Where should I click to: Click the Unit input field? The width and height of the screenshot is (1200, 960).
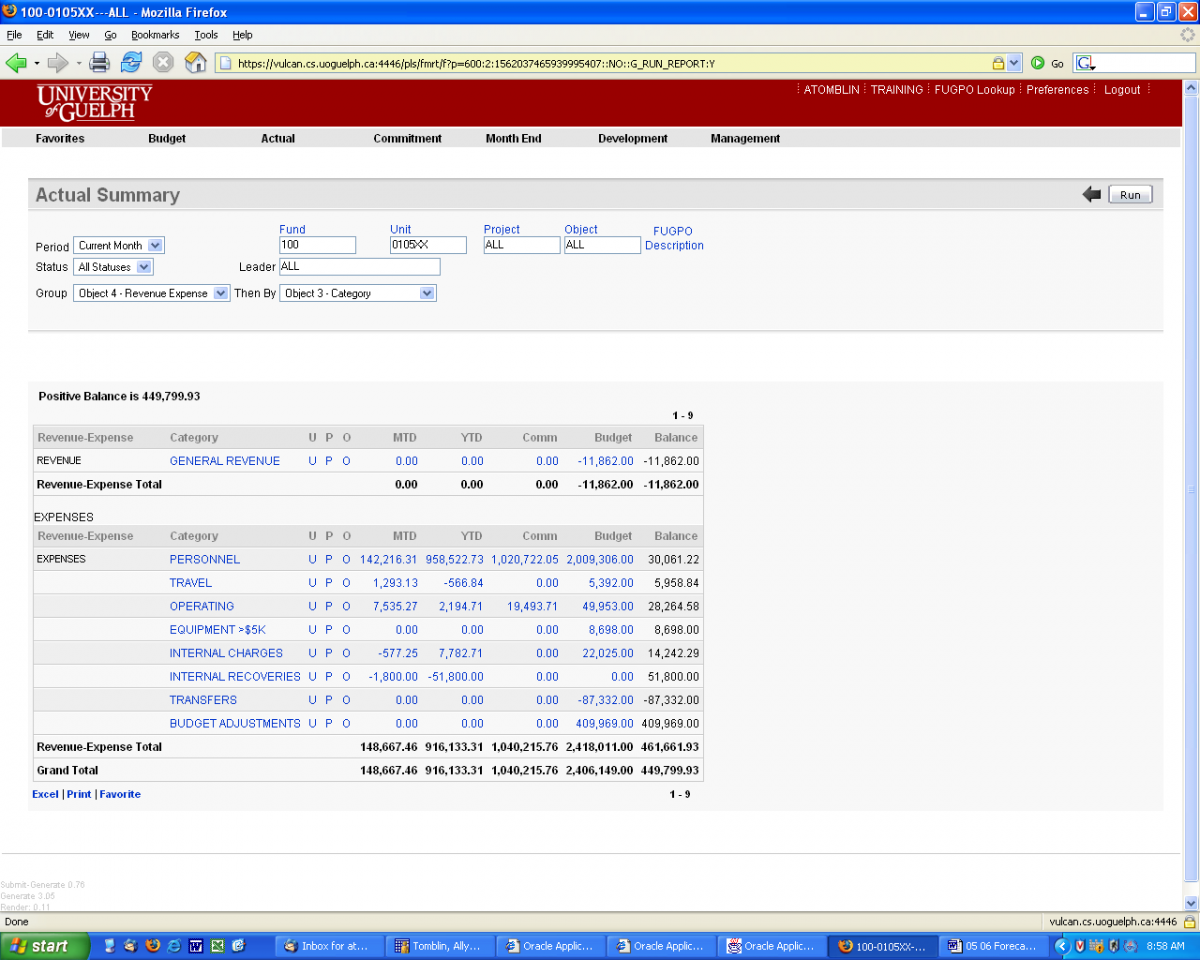(428, 245)
